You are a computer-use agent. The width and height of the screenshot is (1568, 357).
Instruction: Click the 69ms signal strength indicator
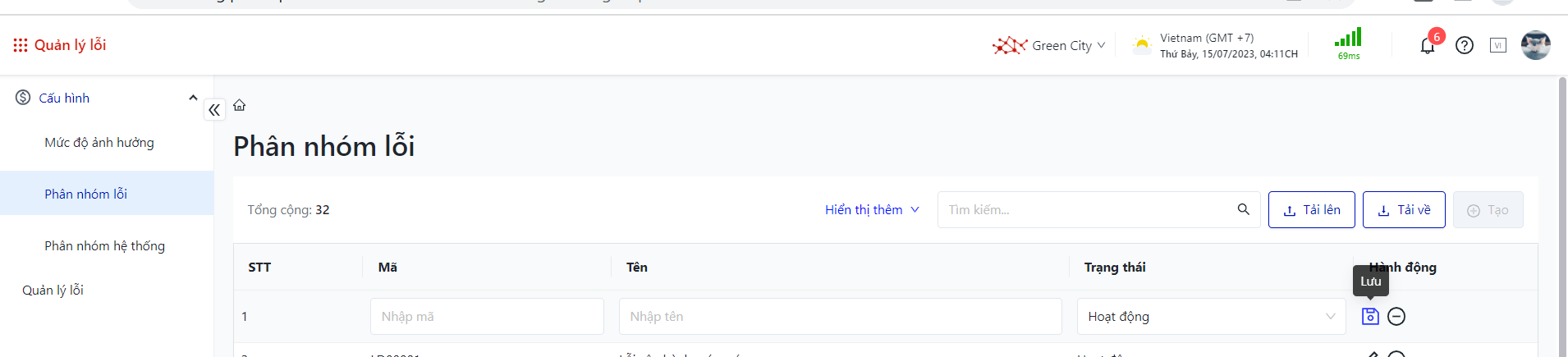point(1348,44)
